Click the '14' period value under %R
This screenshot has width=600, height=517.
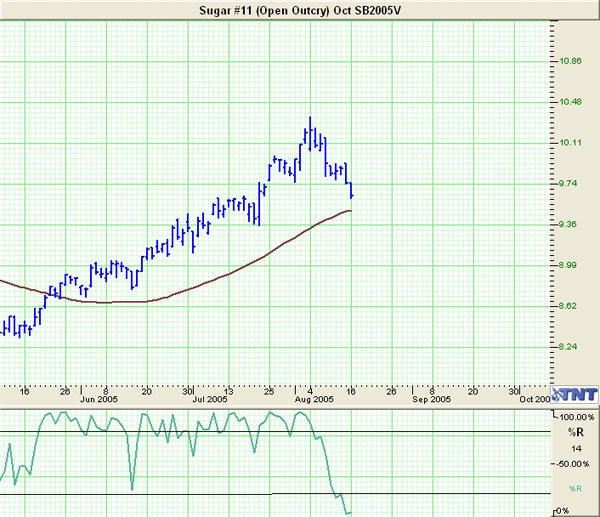[x=576, y=449]
